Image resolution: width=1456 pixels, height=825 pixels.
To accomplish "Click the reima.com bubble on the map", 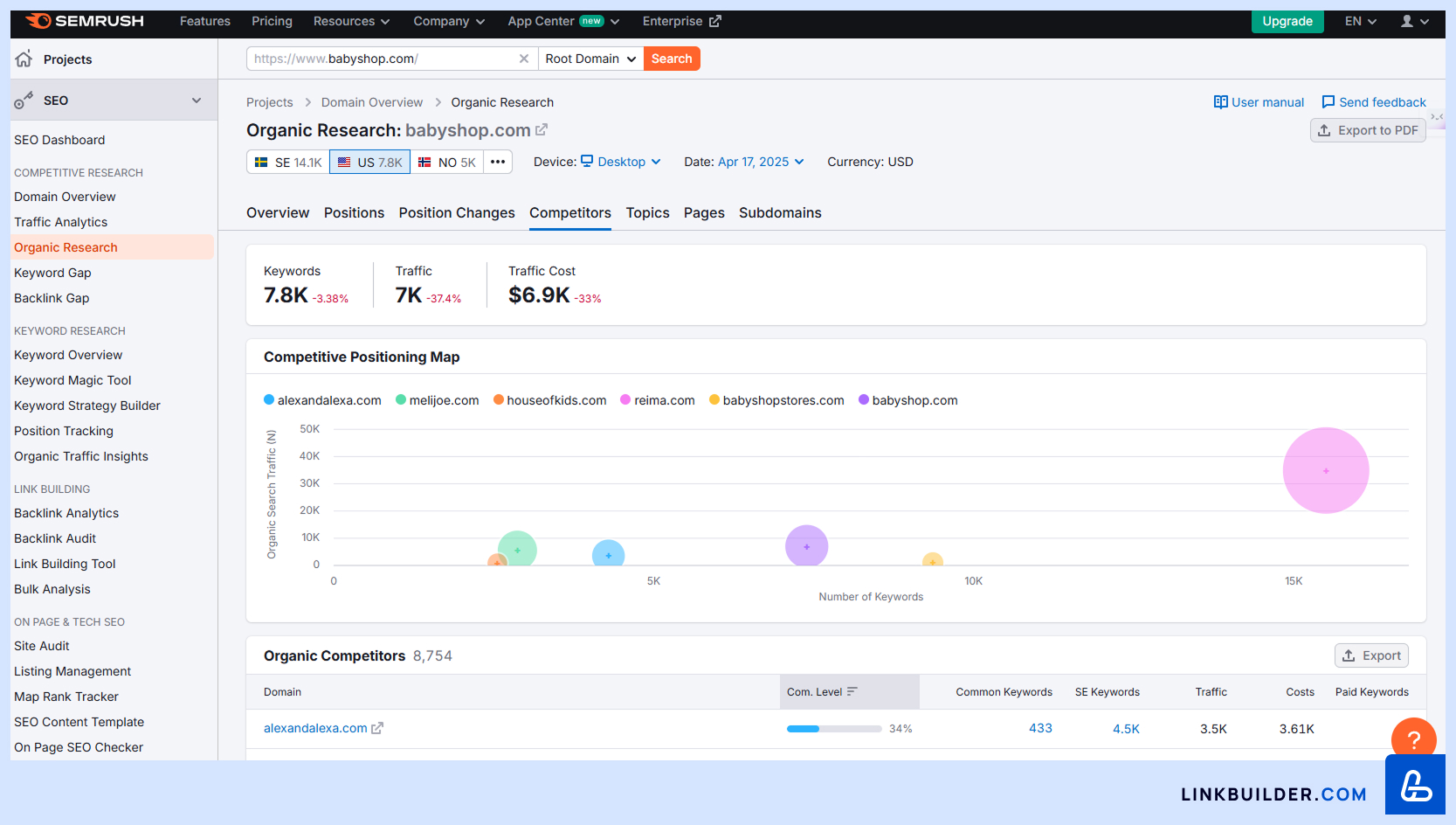I will (x=1326, y=470).
